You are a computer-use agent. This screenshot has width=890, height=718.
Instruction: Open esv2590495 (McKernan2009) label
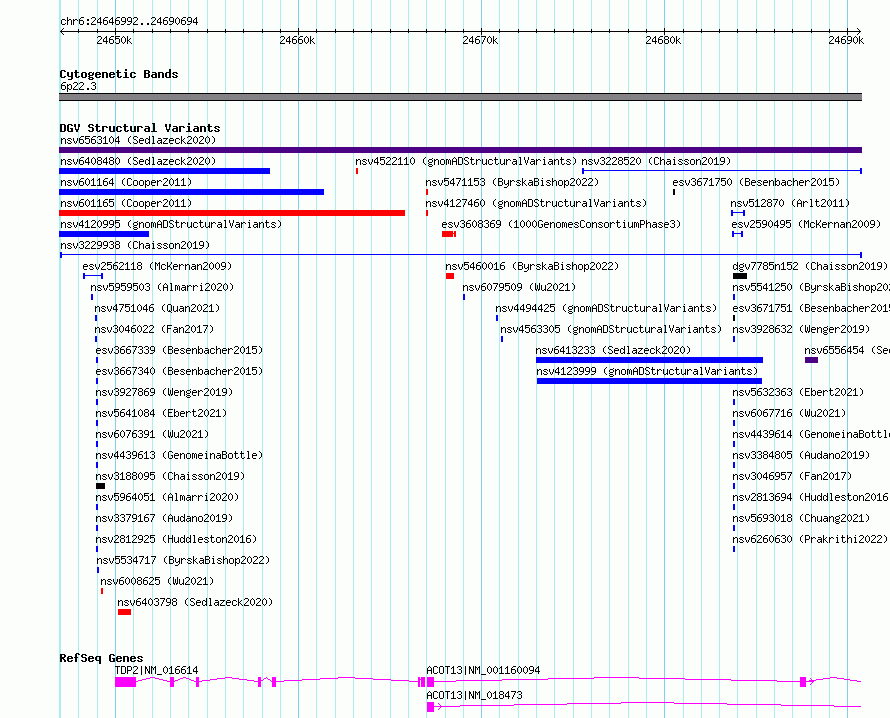[807, 224]
